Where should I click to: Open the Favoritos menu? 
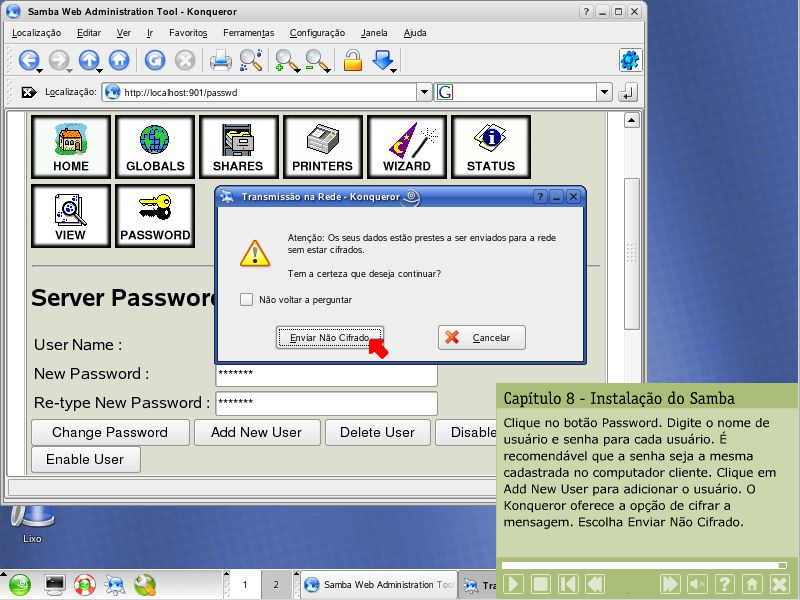[x=188, y=32]
